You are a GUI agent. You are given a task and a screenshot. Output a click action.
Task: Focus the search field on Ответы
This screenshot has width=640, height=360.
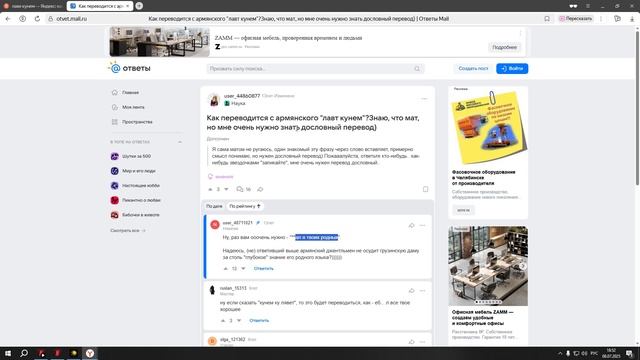pyautogui.click(x=315, y=69)
